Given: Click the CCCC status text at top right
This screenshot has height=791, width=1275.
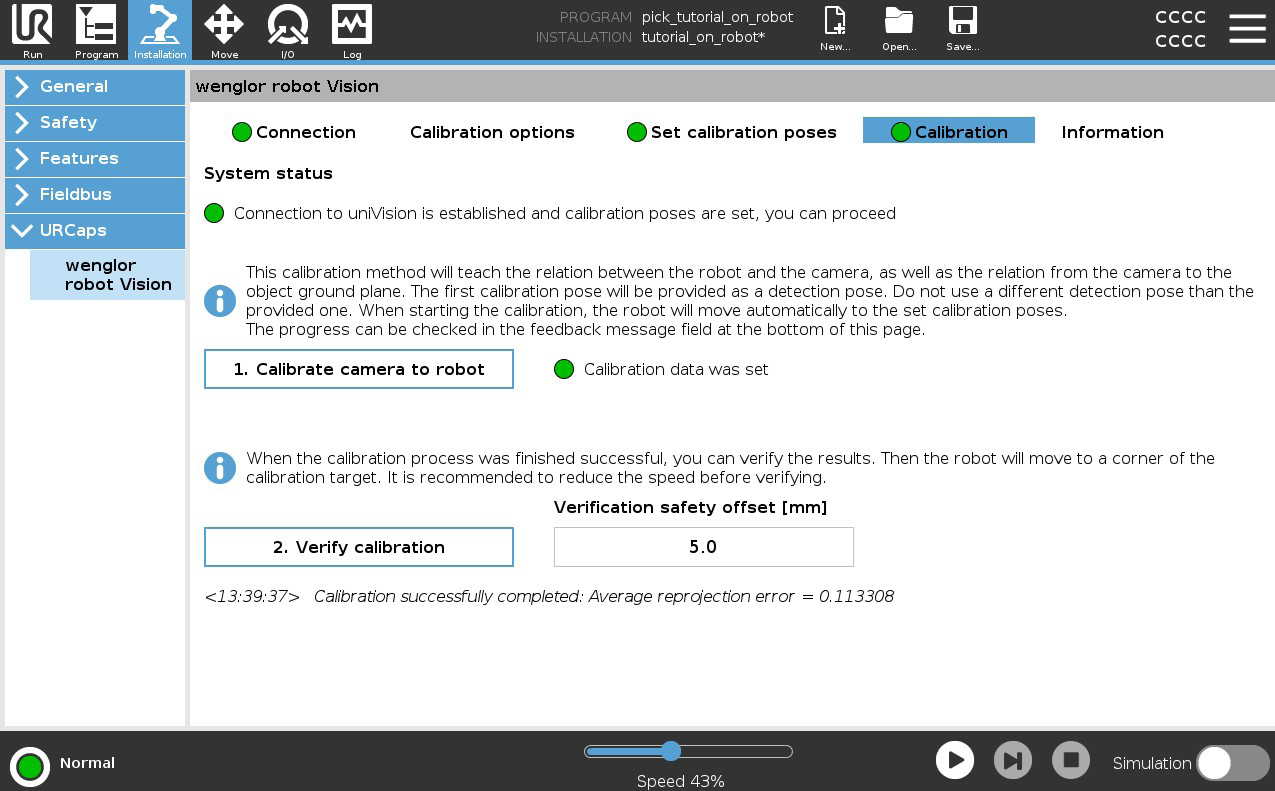Looking at the screenshot, I should pyautogui.click(x=1180, y=29).
